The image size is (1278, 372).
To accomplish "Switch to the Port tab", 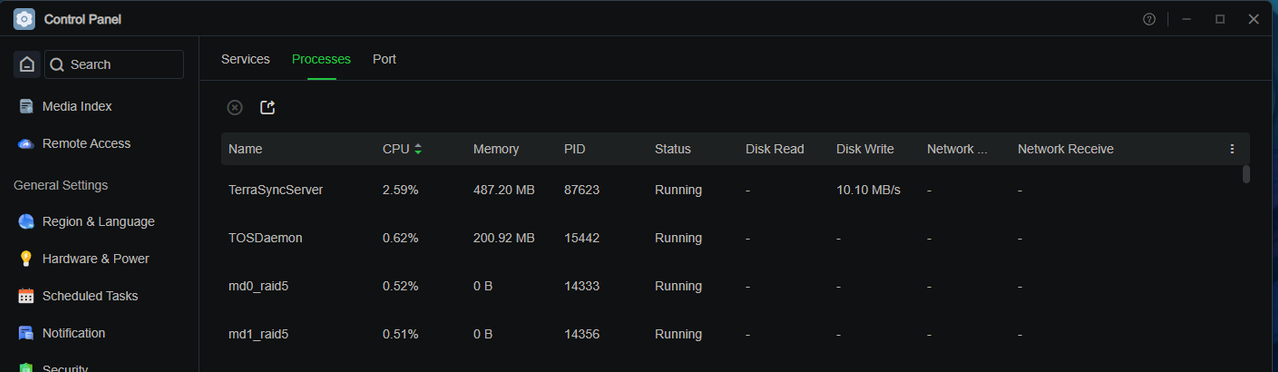I will (x=384, y=59).
